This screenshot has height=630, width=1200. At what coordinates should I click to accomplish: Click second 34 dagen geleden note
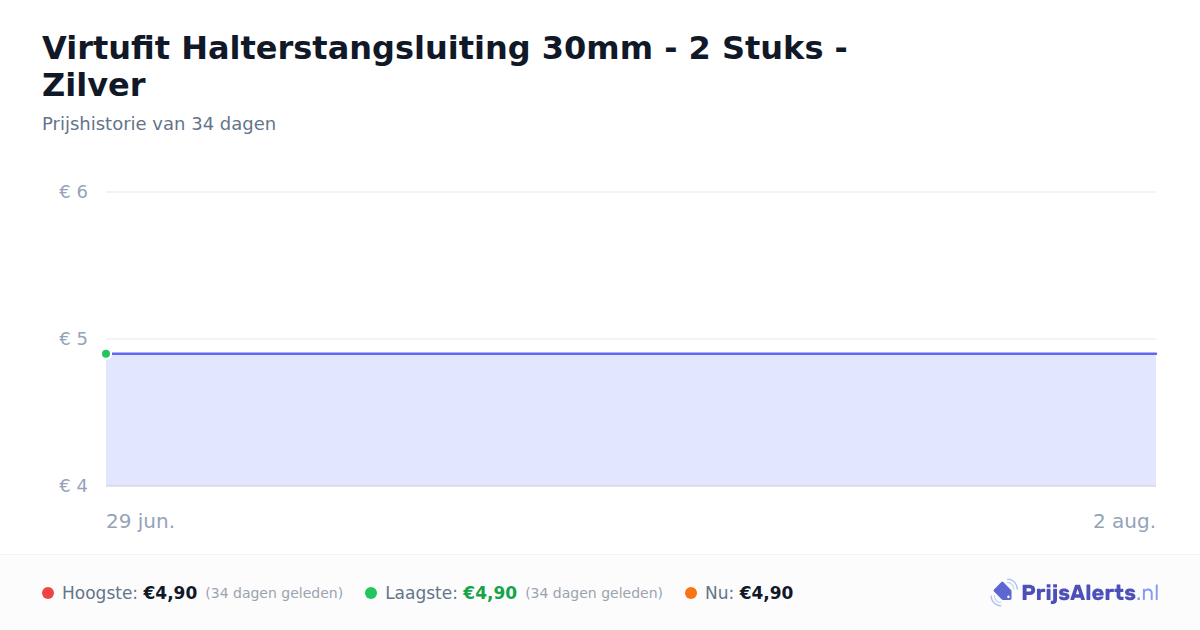pos(594,593)
